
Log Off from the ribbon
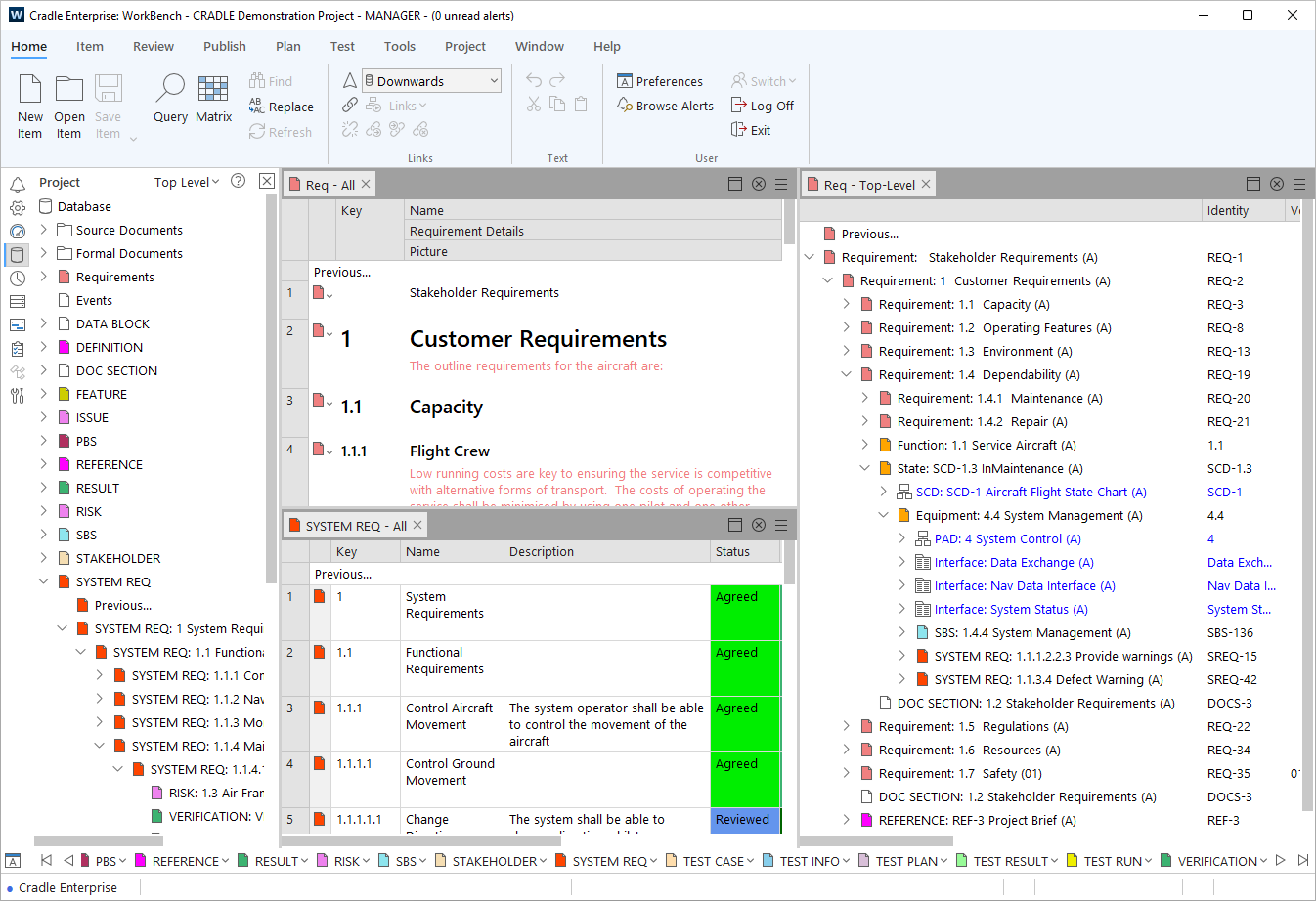763,106
